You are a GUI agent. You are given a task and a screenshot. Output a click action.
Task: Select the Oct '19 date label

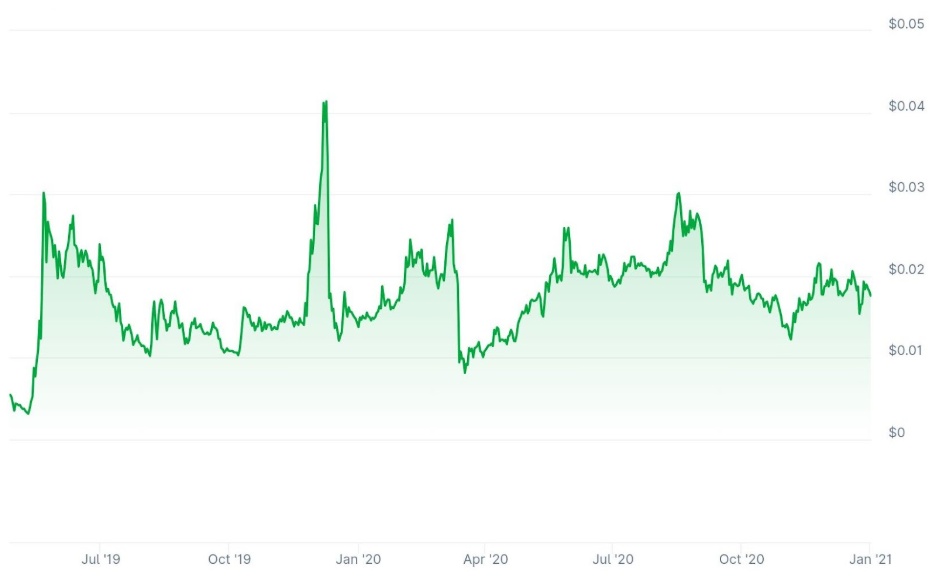(x=229, y=559)
